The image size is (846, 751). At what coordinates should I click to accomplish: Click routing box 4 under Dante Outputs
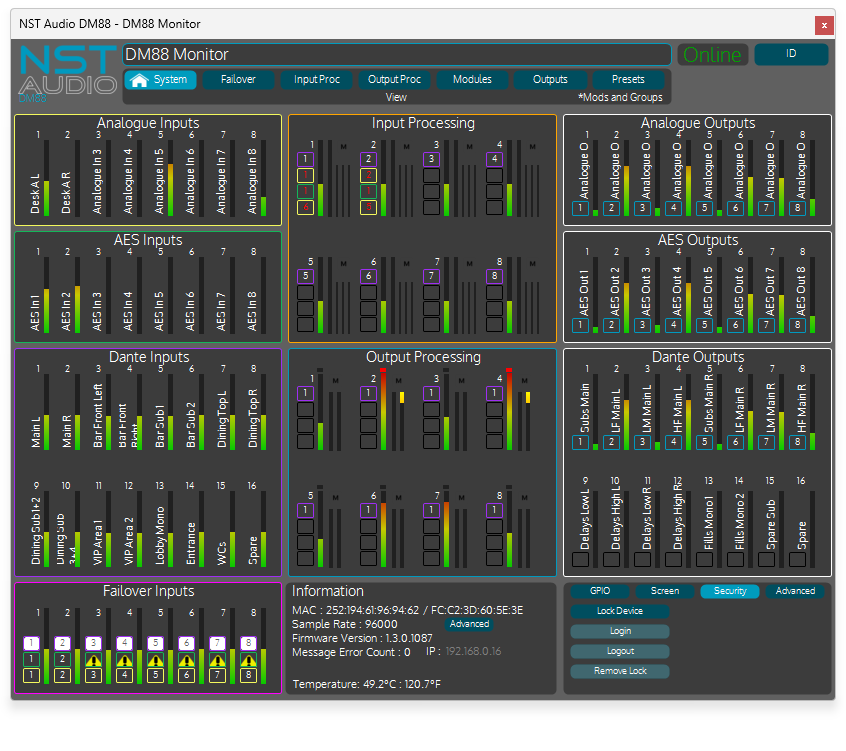click(673, 442)
